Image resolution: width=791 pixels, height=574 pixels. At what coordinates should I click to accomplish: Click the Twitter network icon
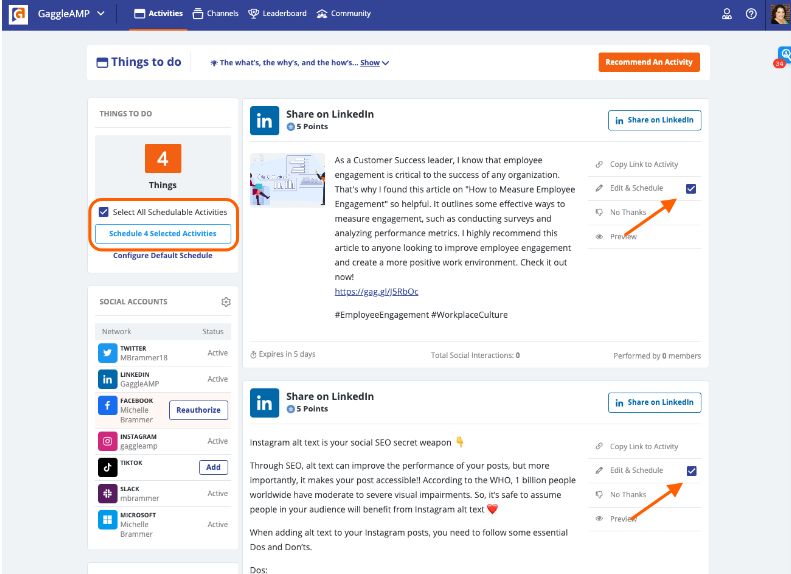107,353
